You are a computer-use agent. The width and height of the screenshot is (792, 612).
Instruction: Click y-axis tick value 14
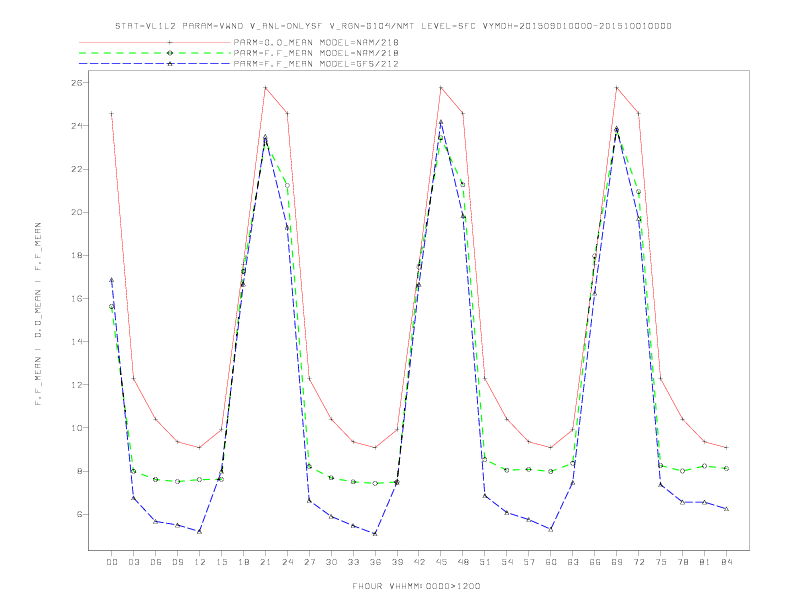point(76,341)
